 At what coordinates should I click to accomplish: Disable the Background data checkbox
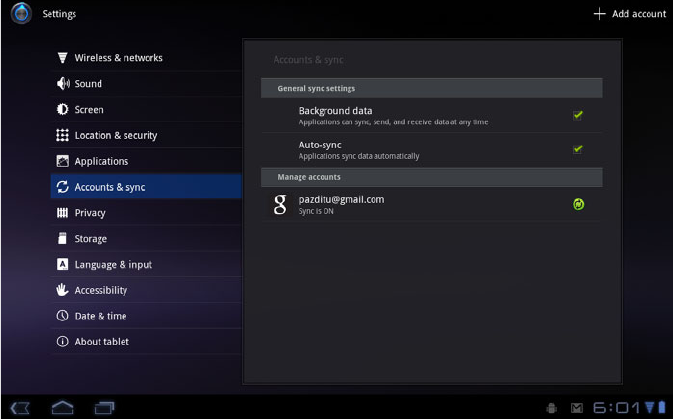pyautogui.click(x=578, y=115)
